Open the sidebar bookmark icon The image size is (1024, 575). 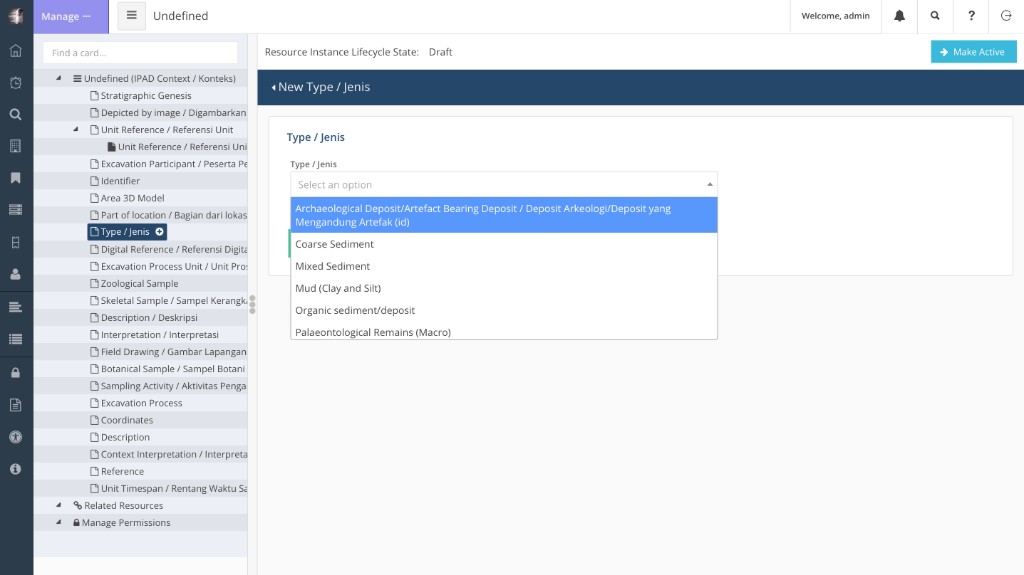16,178
